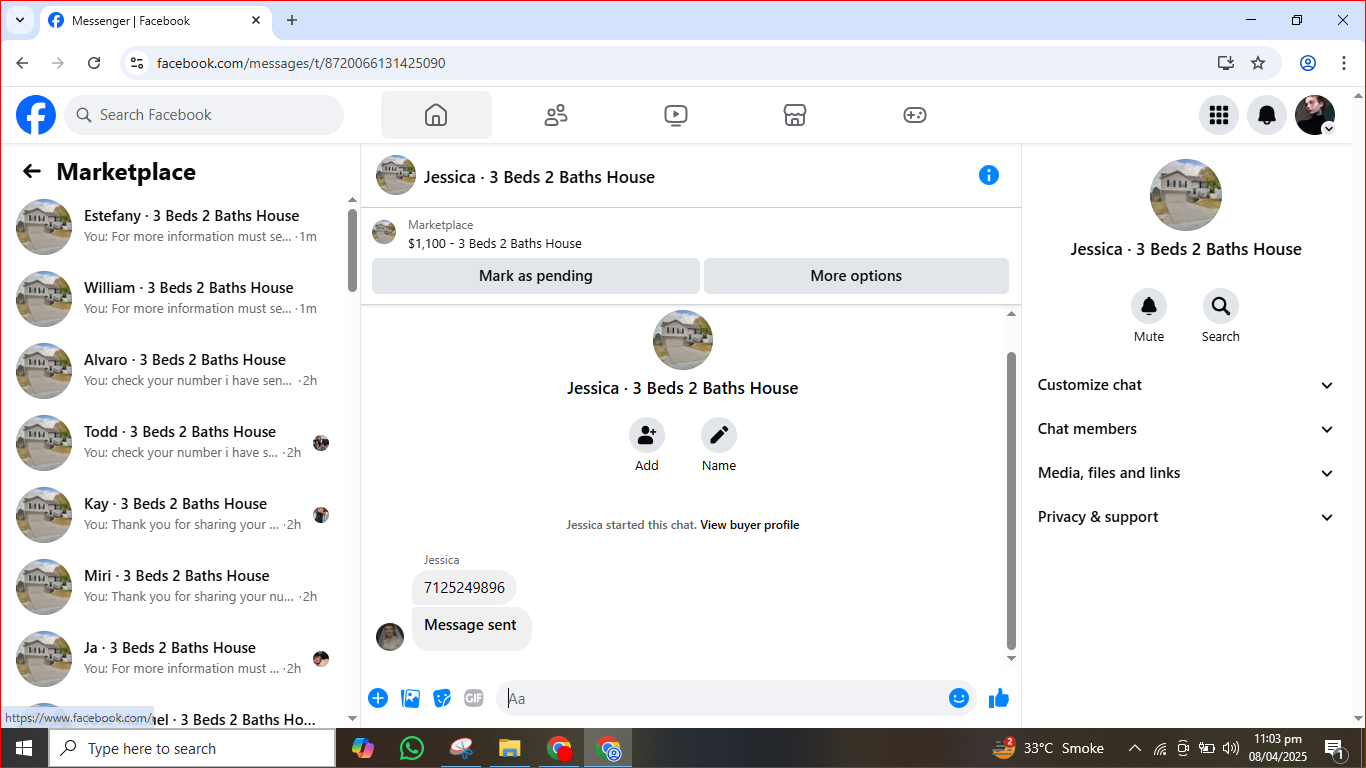Open the account profile picture menu

[x=1315, y=115]
